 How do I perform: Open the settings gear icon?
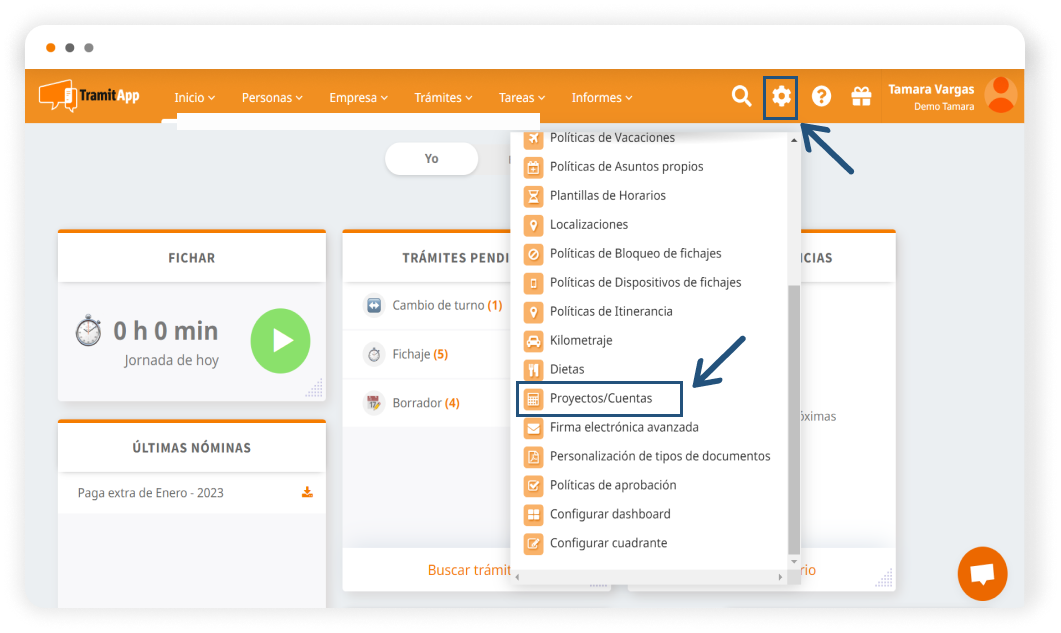click(780, 96)
